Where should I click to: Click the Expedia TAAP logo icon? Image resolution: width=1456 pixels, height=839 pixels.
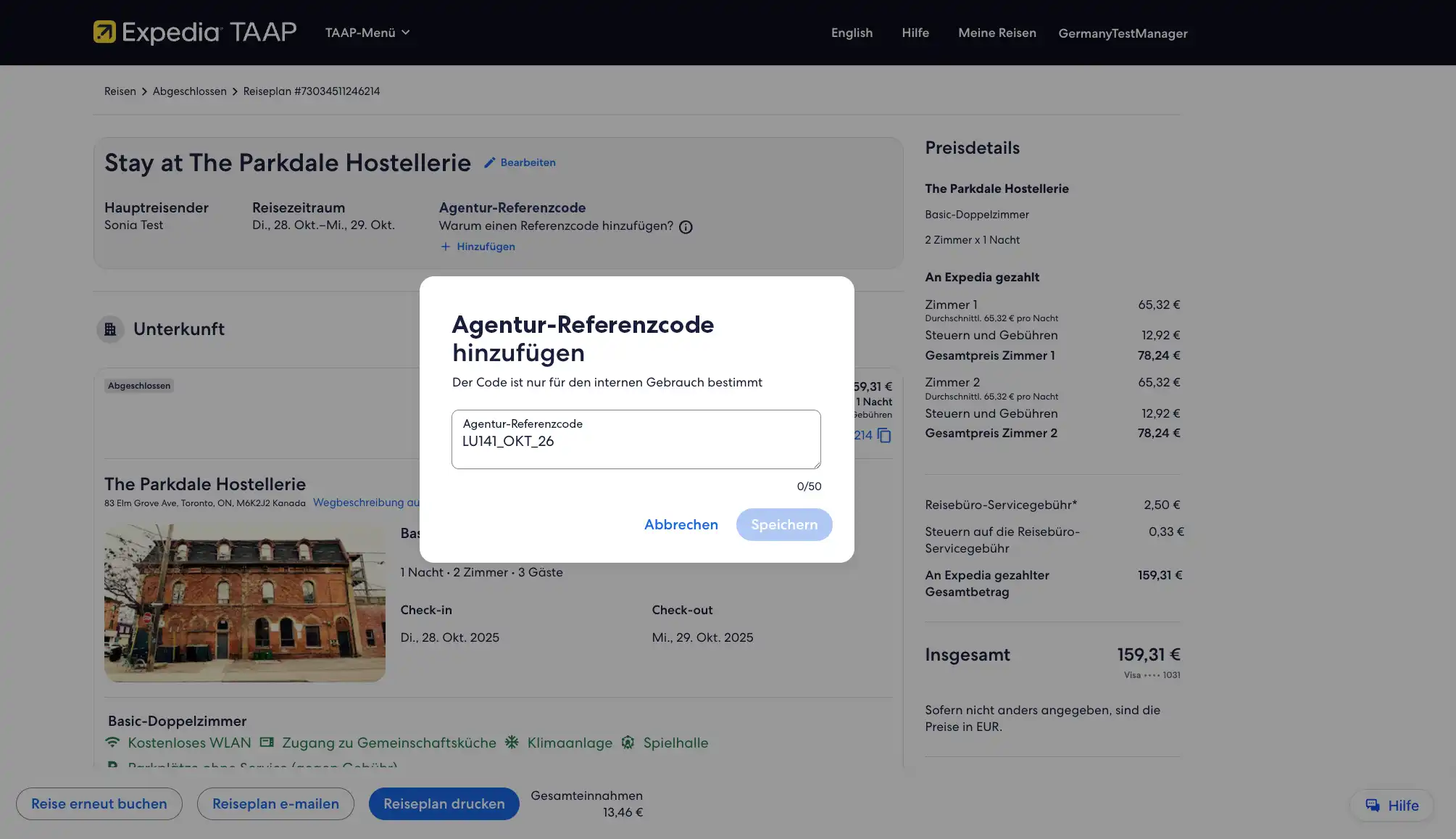(x=104, y=32)
